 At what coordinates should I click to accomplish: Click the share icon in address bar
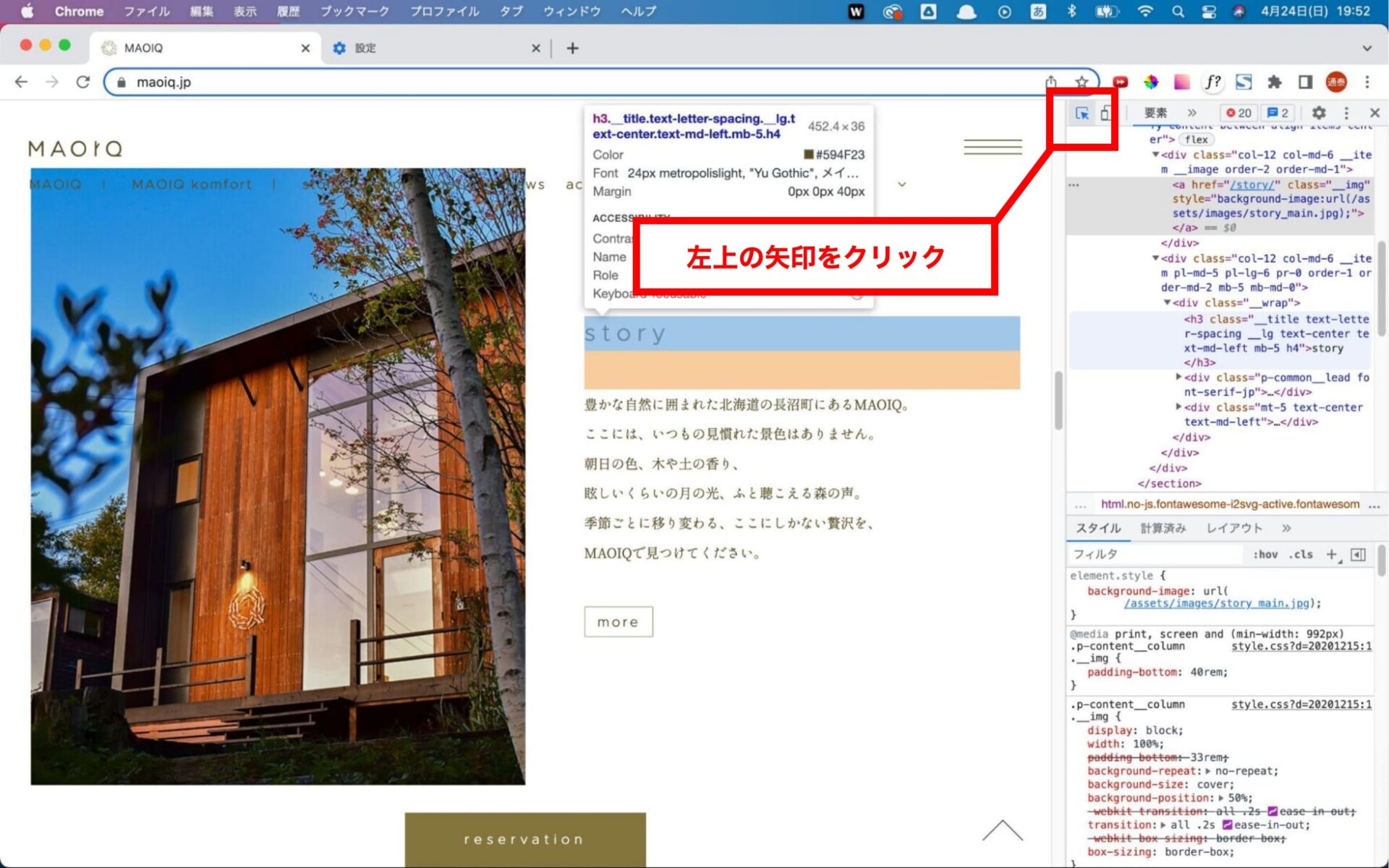tap(1051, 82)
